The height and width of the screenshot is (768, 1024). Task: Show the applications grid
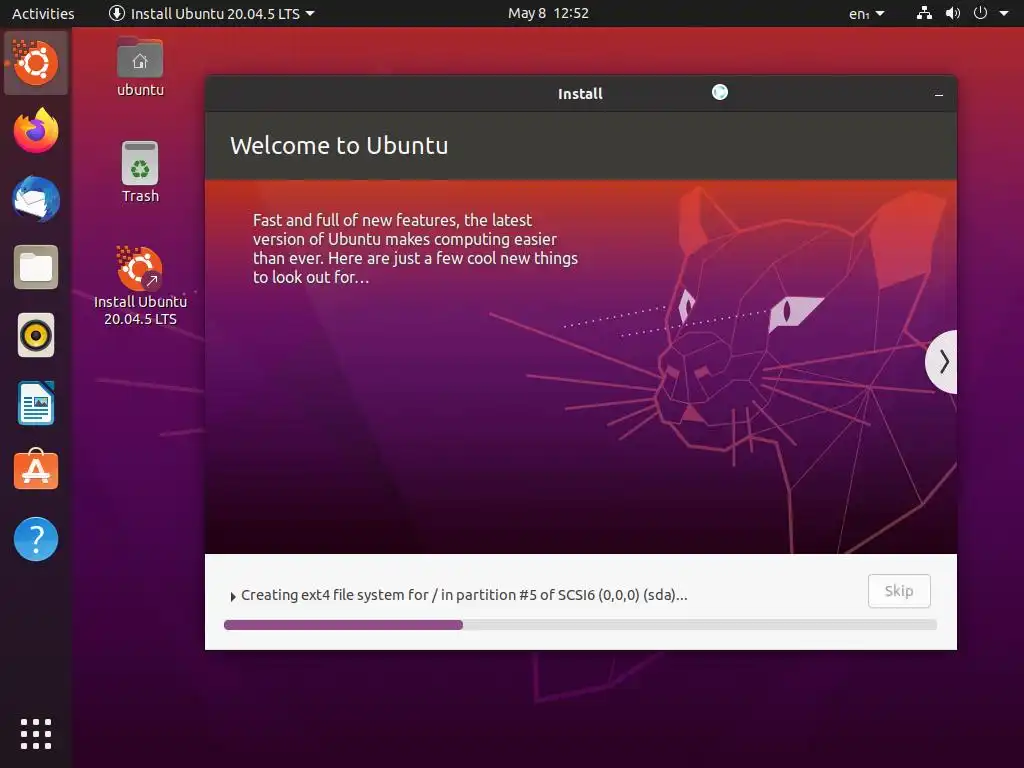36,734
